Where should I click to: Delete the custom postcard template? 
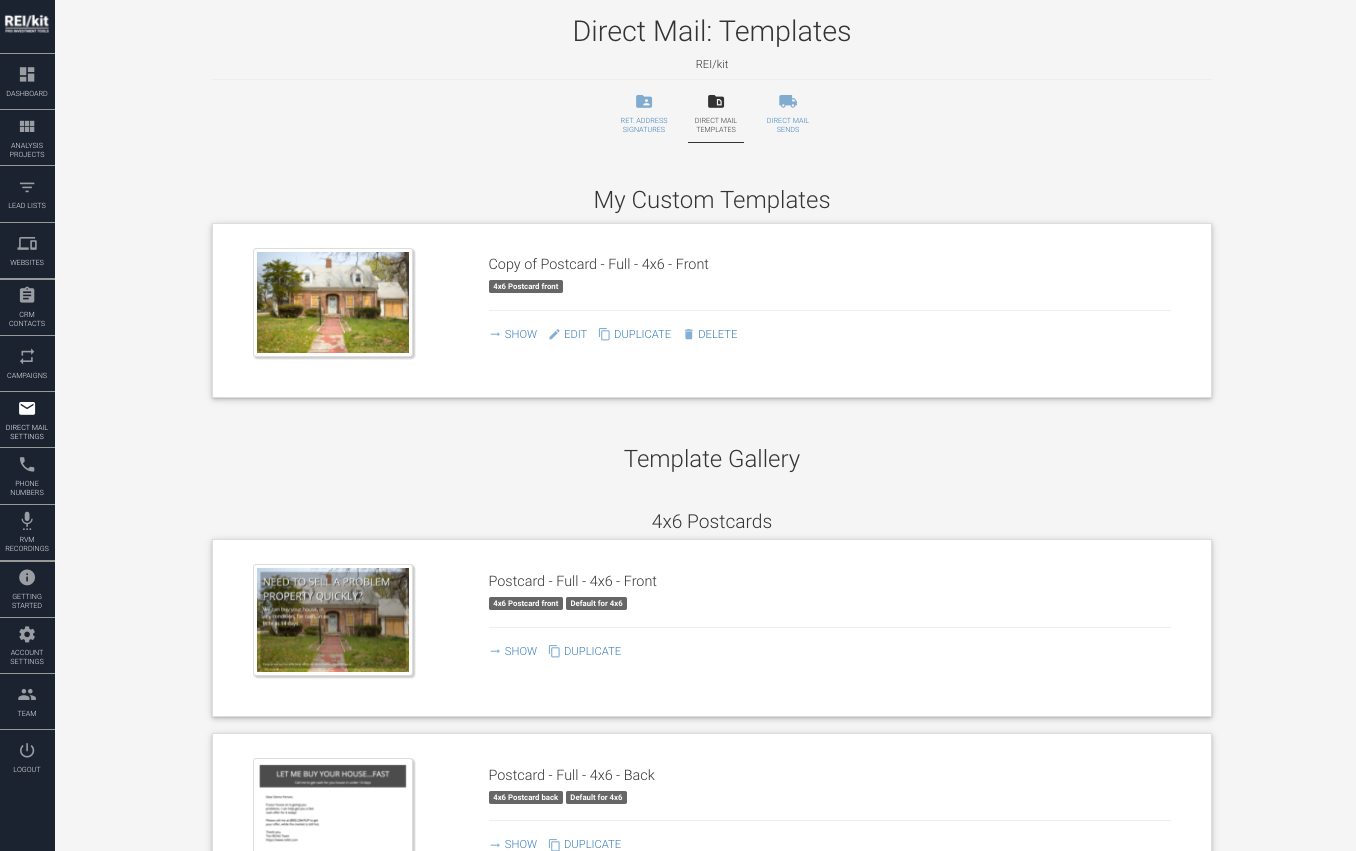pyautogui.click(x=710, y=334)
